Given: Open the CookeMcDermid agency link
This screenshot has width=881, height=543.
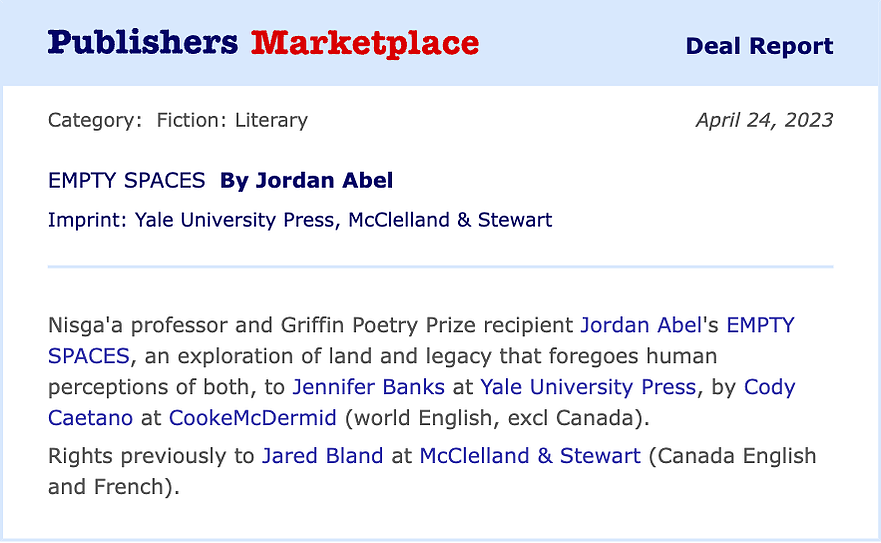Looking at the screenshot, I should 253,418.
